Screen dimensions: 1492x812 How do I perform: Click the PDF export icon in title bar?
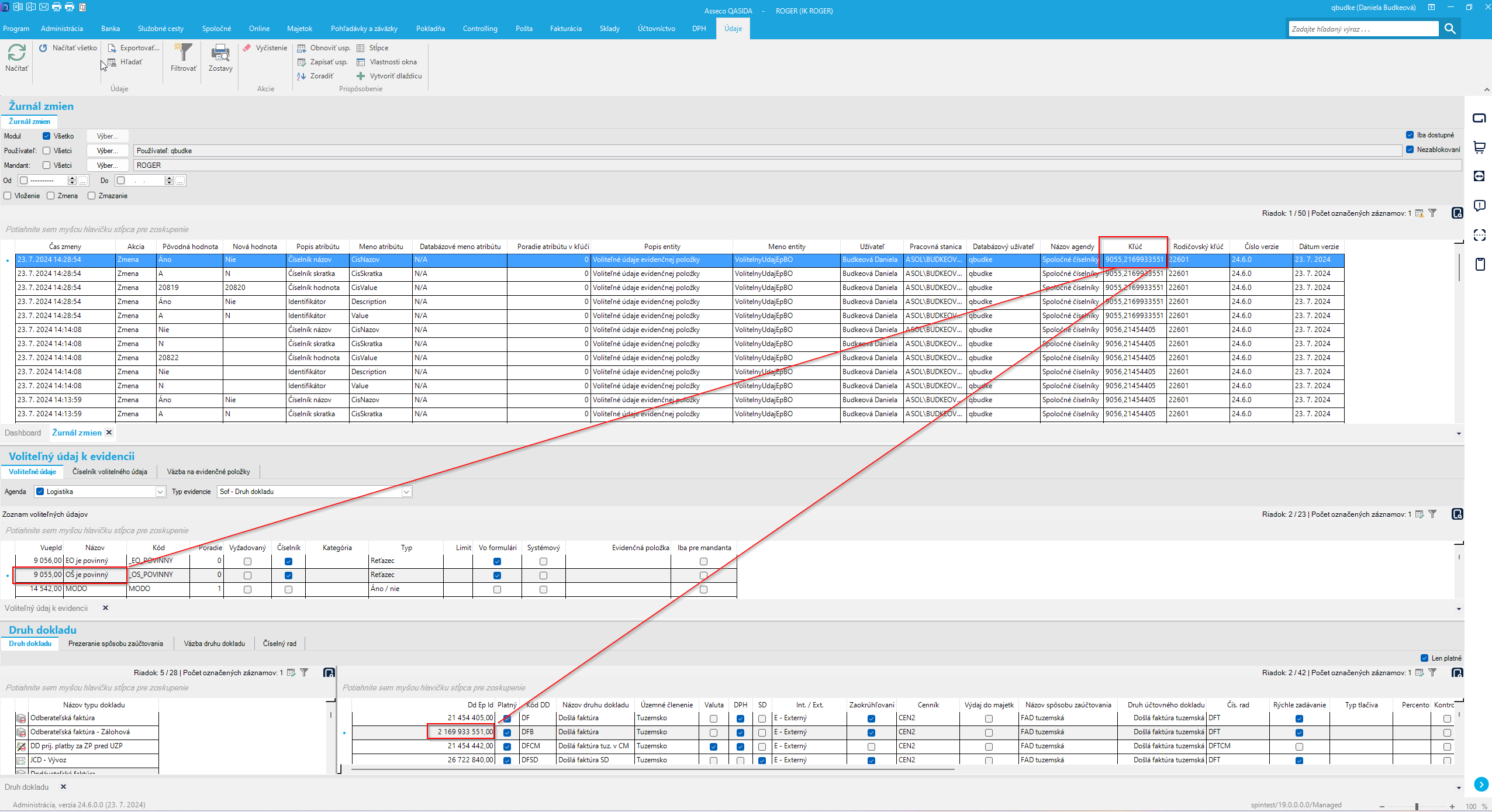[x=31, y=7]
